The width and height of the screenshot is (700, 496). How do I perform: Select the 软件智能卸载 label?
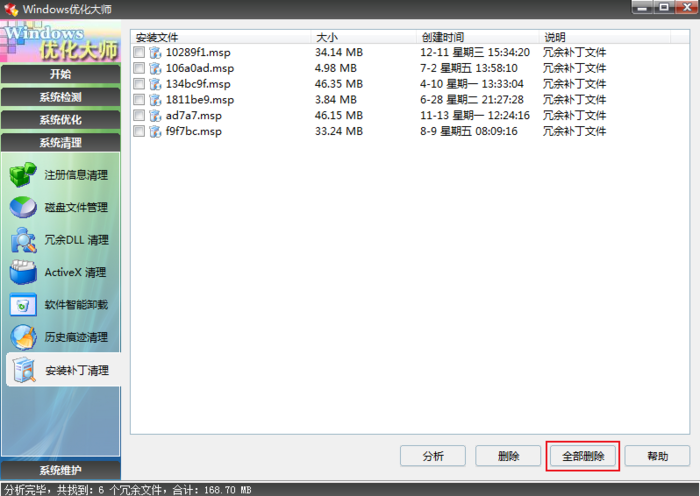tap(76, 305)
